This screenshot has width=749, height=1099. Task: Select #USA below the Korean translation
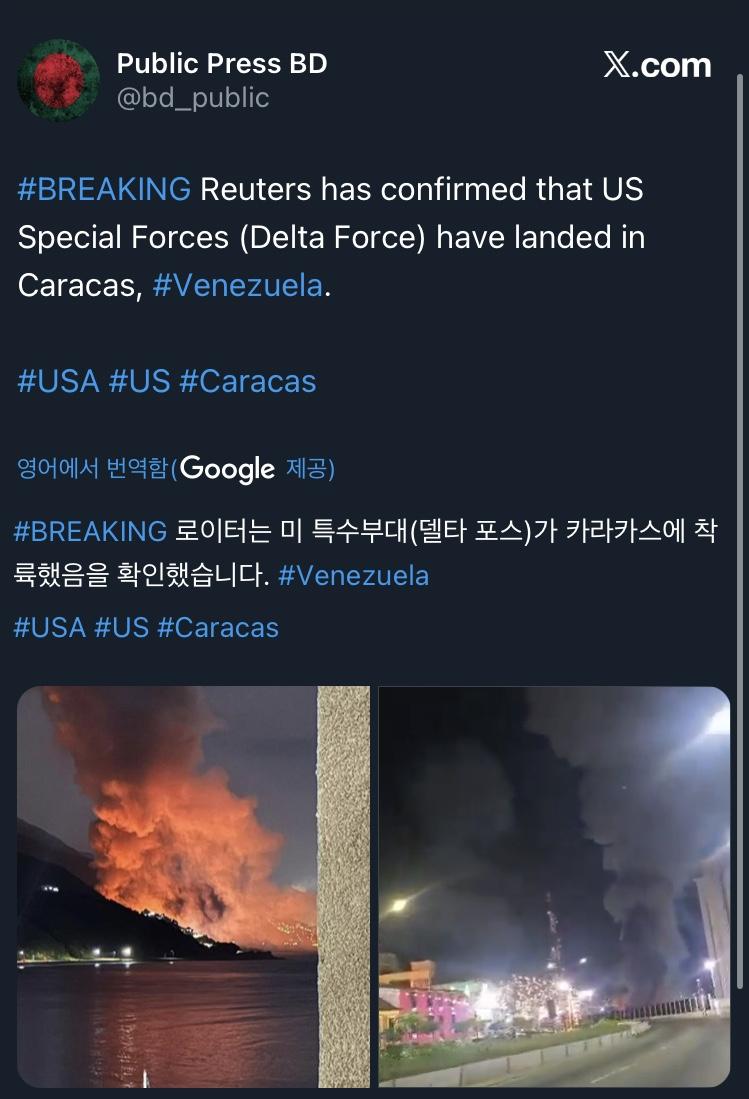(x=49, y=627)
